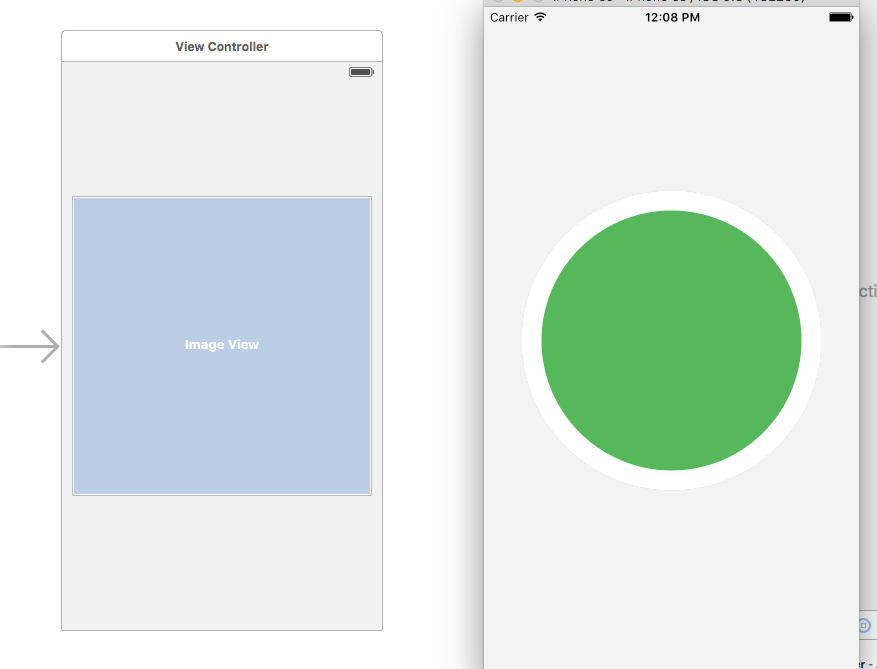
Task: Click the green circle image in the simulator
Action: (671, 340)
